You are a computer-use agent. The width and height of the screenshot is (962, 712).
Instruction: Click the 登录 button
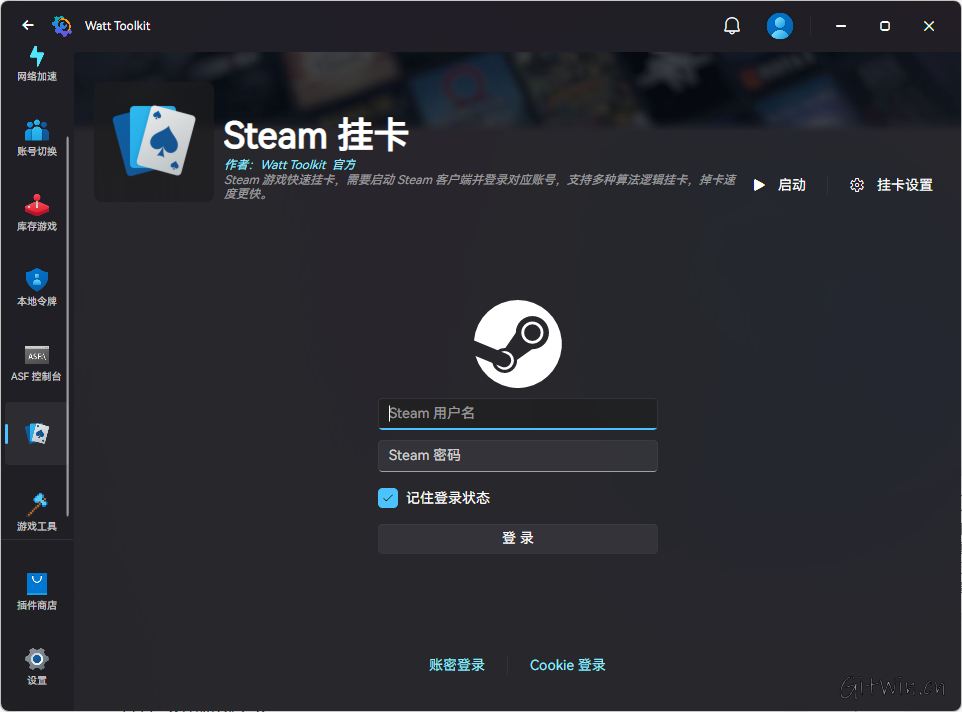click(x=518, y=538)
